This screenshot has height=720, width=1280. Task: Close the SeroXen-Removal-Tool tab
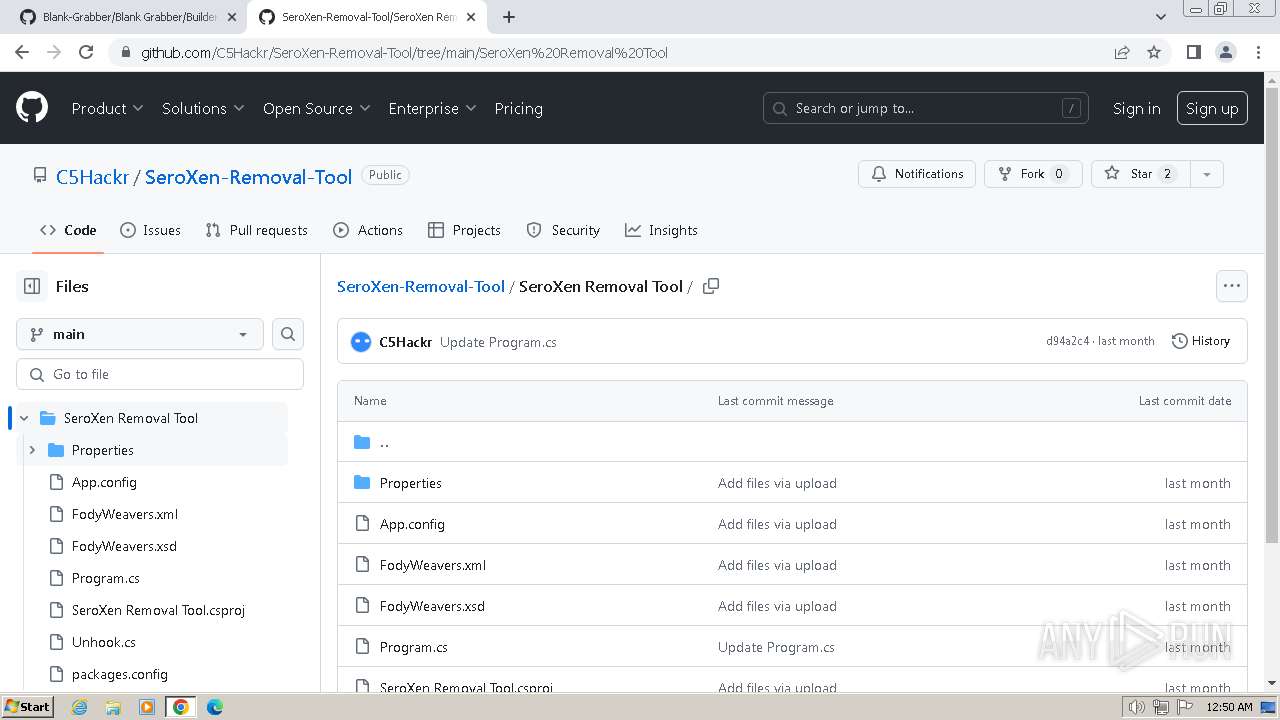471,17
